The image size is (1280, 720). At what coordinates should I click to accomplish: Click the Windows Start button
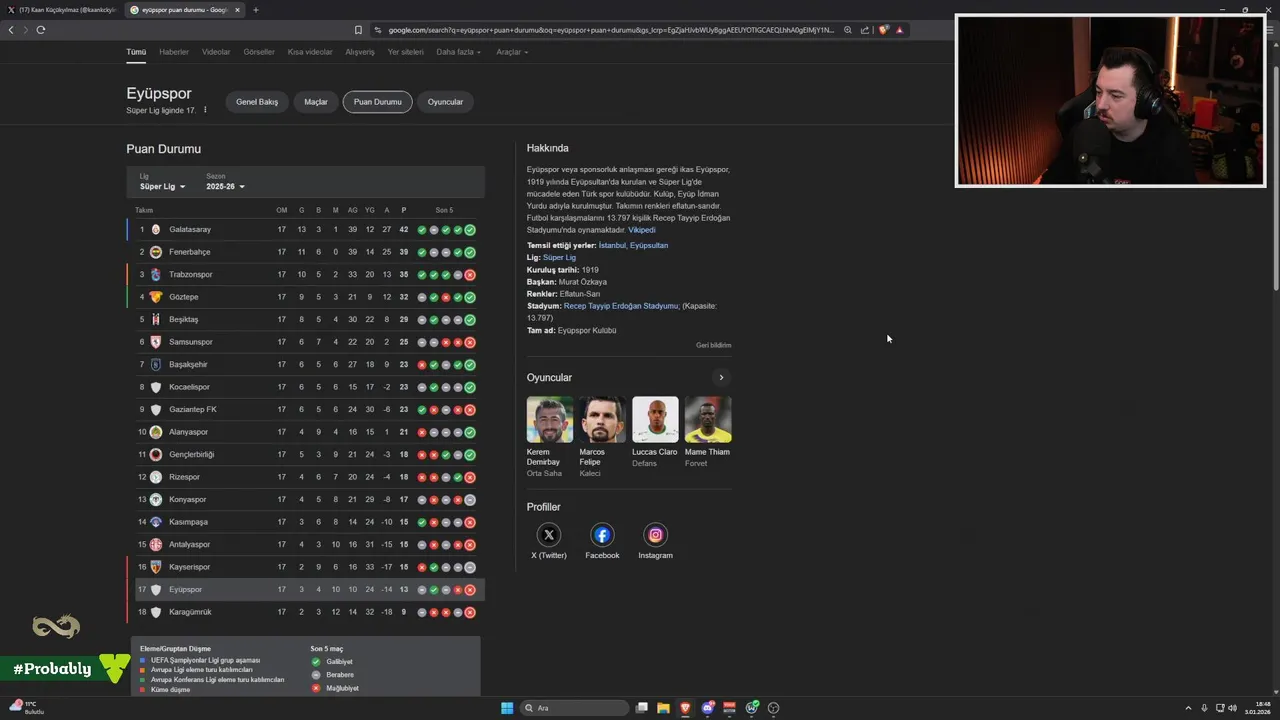(507, 708)
